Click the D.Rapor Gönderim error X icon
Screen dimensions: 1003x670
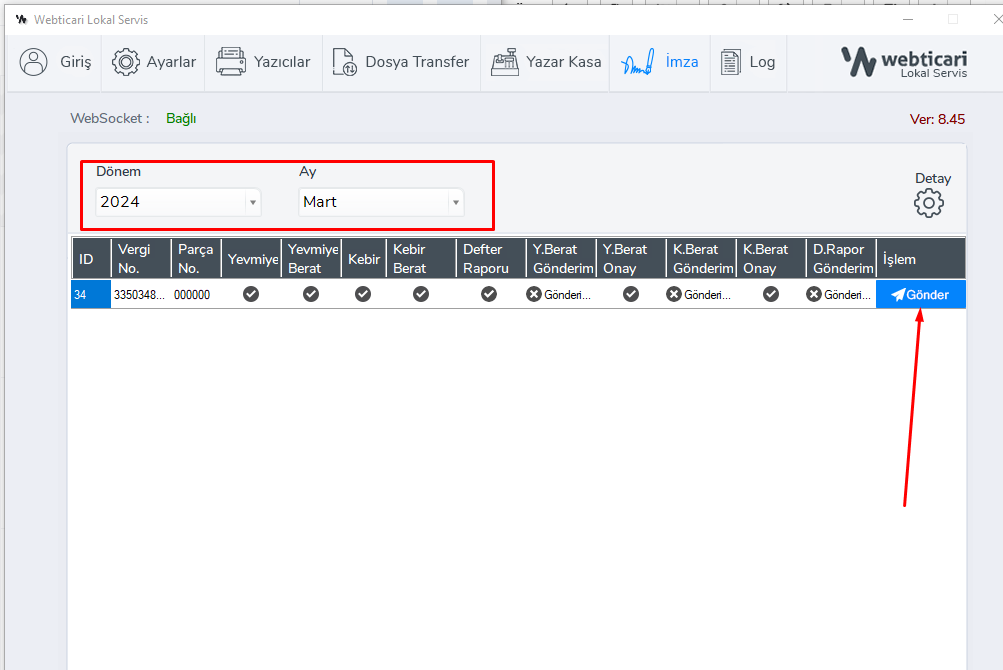[814, 294]
